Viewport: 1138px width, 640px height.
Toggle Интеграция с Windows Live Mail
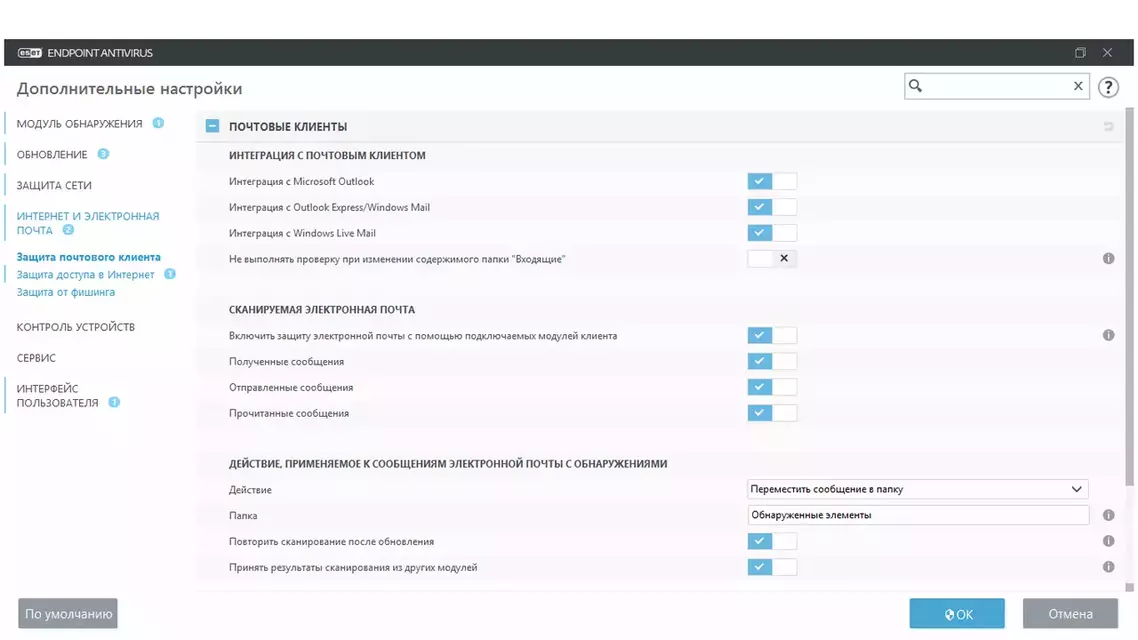(772, 233)
